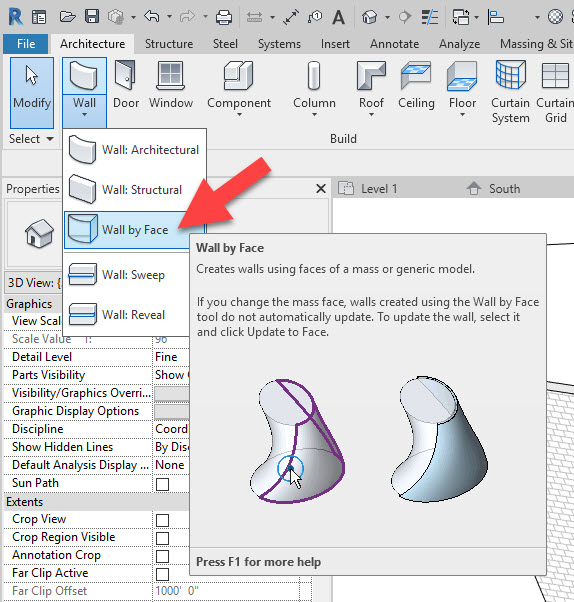
Task: Click the Text tool letter A icon
Action: pyautogui.click(x=339, y=17)
